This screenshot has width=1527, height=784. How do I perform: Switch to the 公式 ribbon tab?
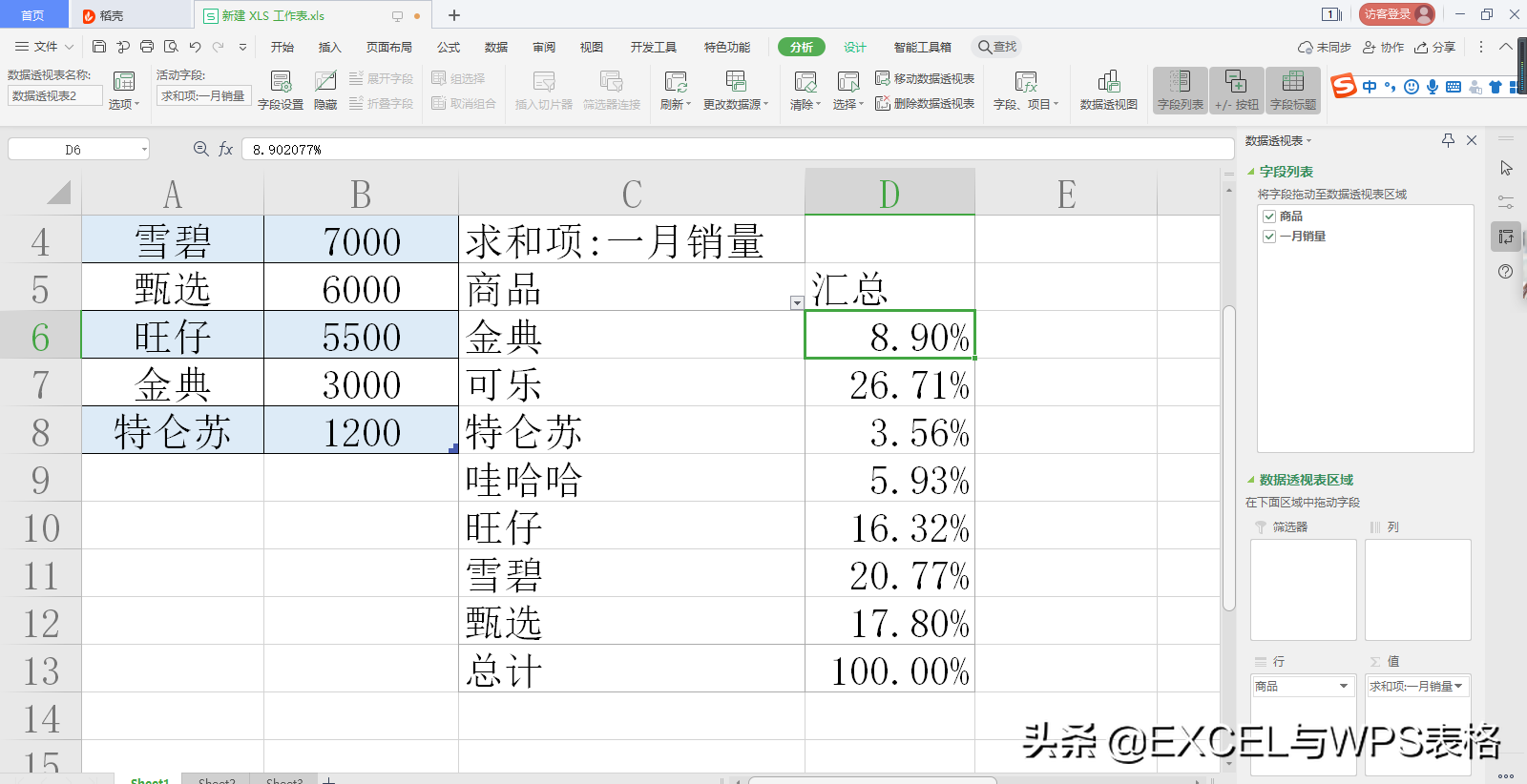(449, 47)
